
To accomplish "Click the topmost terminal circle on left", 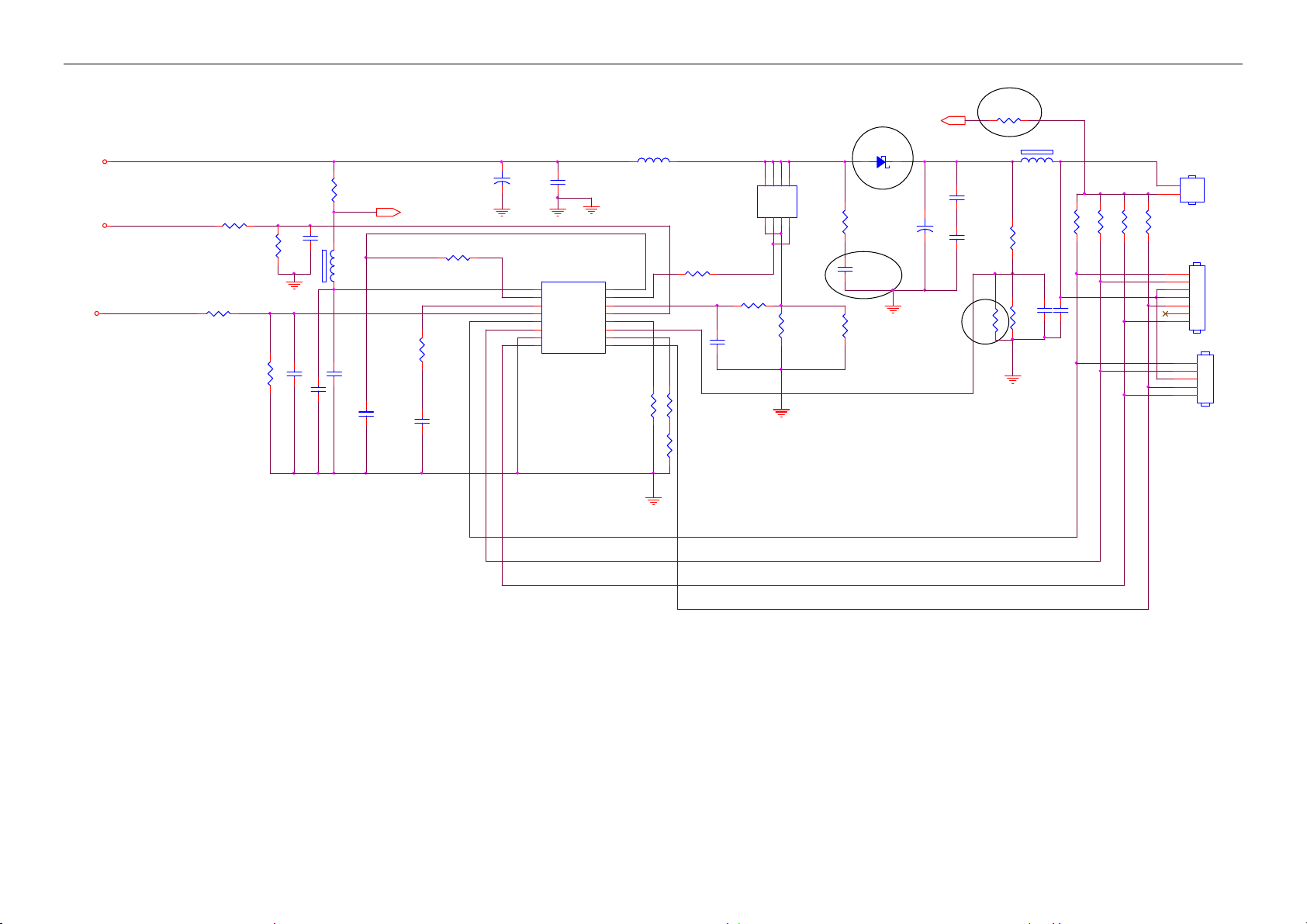I will (105, 162).
